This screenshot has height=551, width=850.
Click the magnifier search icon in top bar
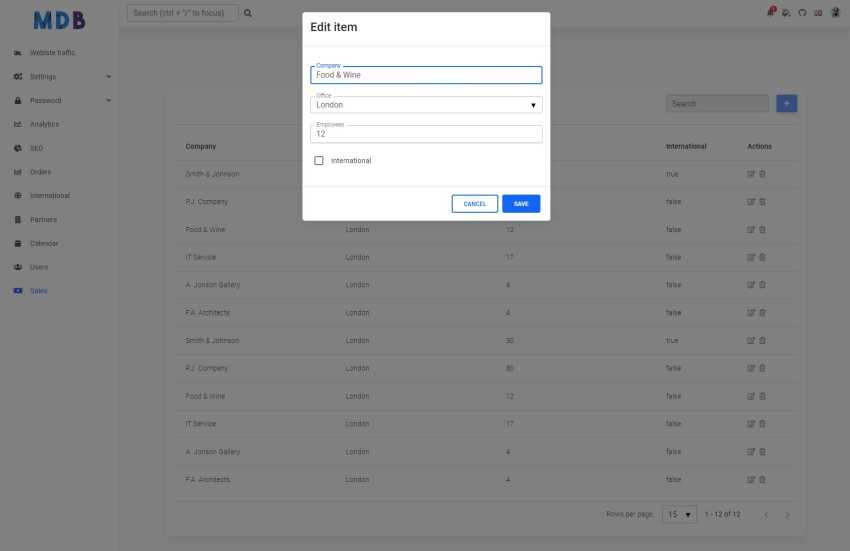point(248,13)
